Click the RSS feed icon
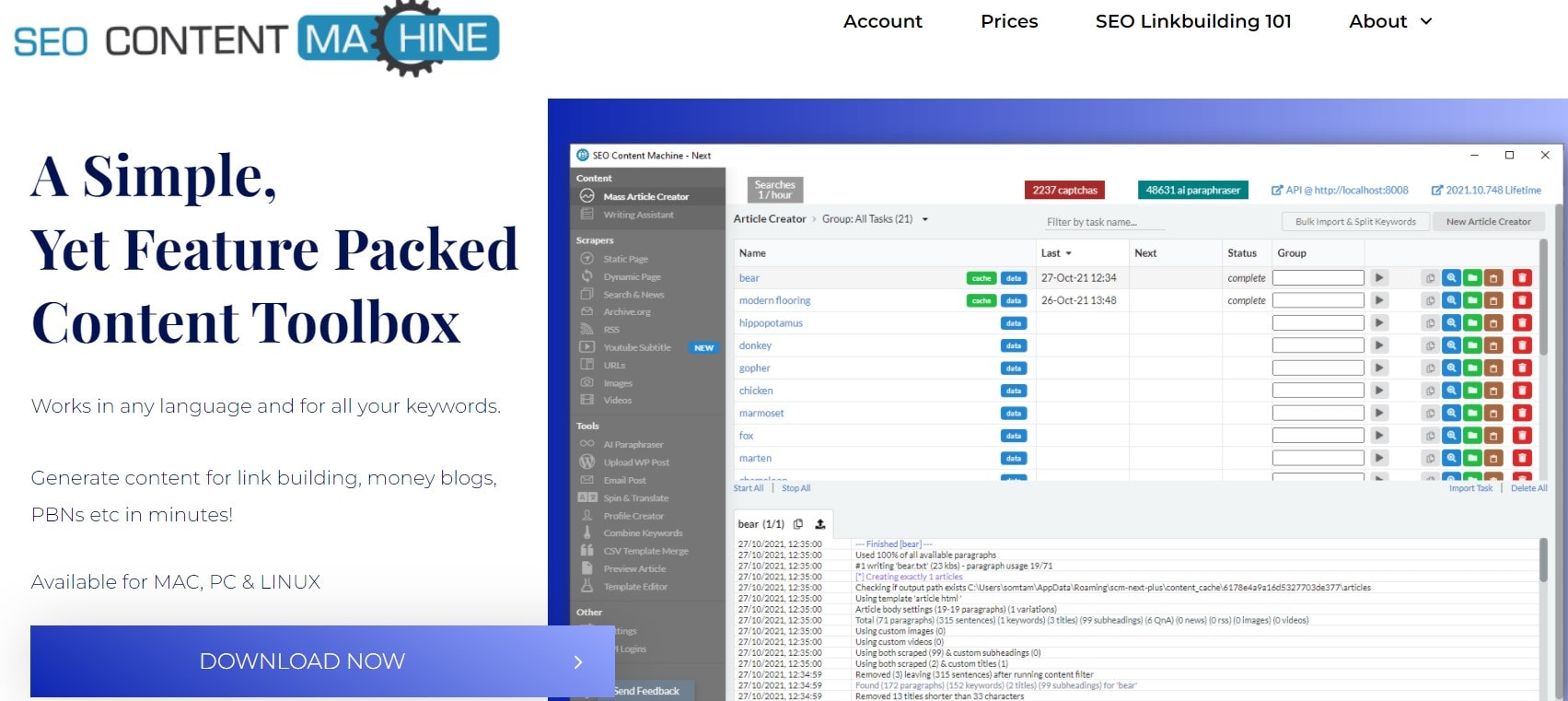 587,329
